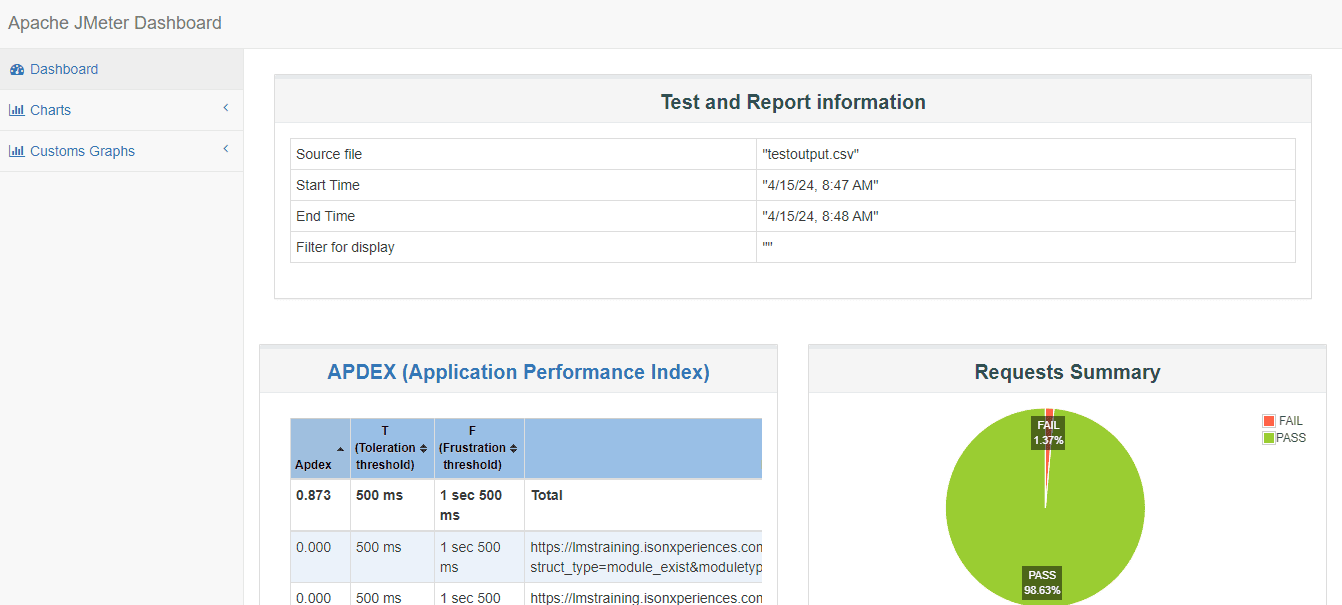Click the bar chart icon beside Customs Graphs

17,152
